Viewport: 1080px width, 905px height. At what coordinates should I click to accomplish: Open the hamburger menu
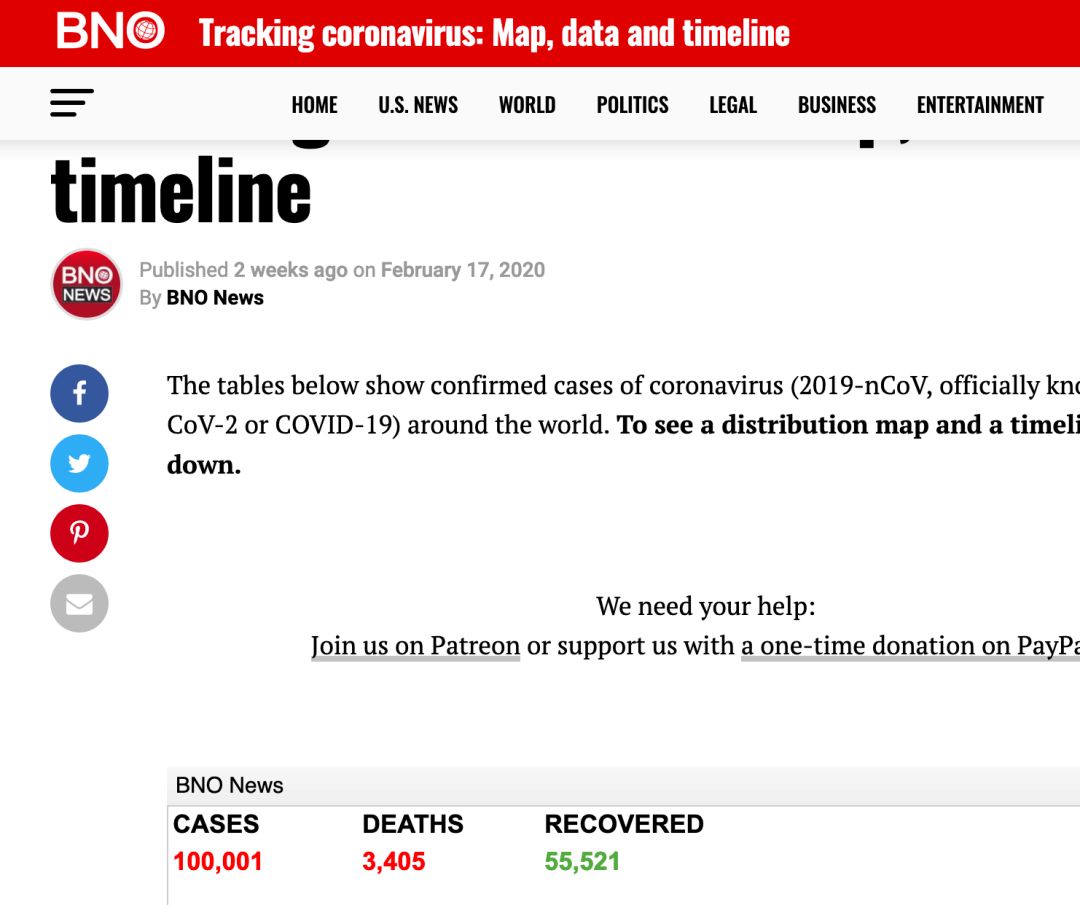tap(72, 103)
